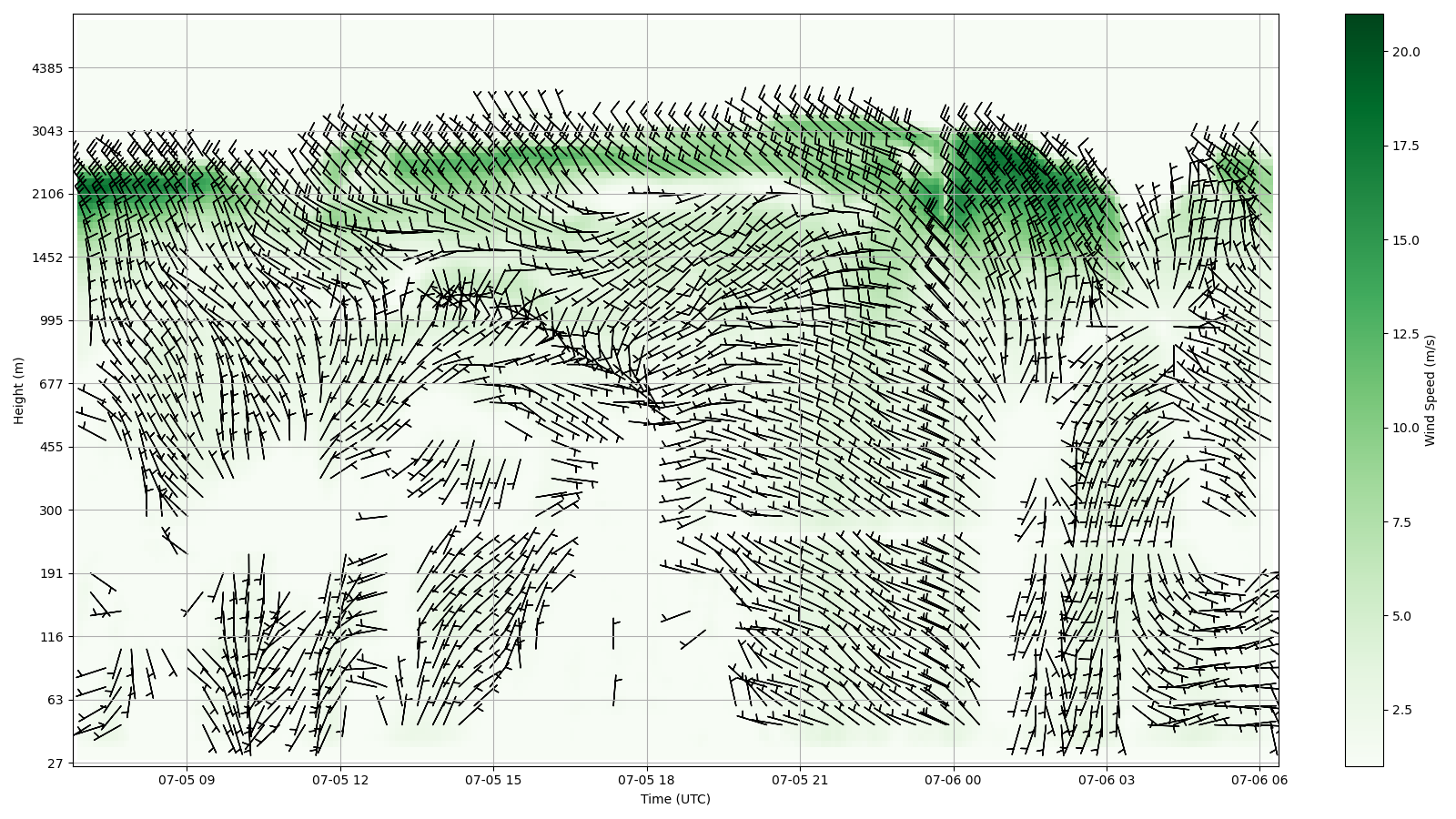This screenshot has width=1456, height=819.
Task: Click the 20.0 colorbar tick label
Action: pos(1405,52)
